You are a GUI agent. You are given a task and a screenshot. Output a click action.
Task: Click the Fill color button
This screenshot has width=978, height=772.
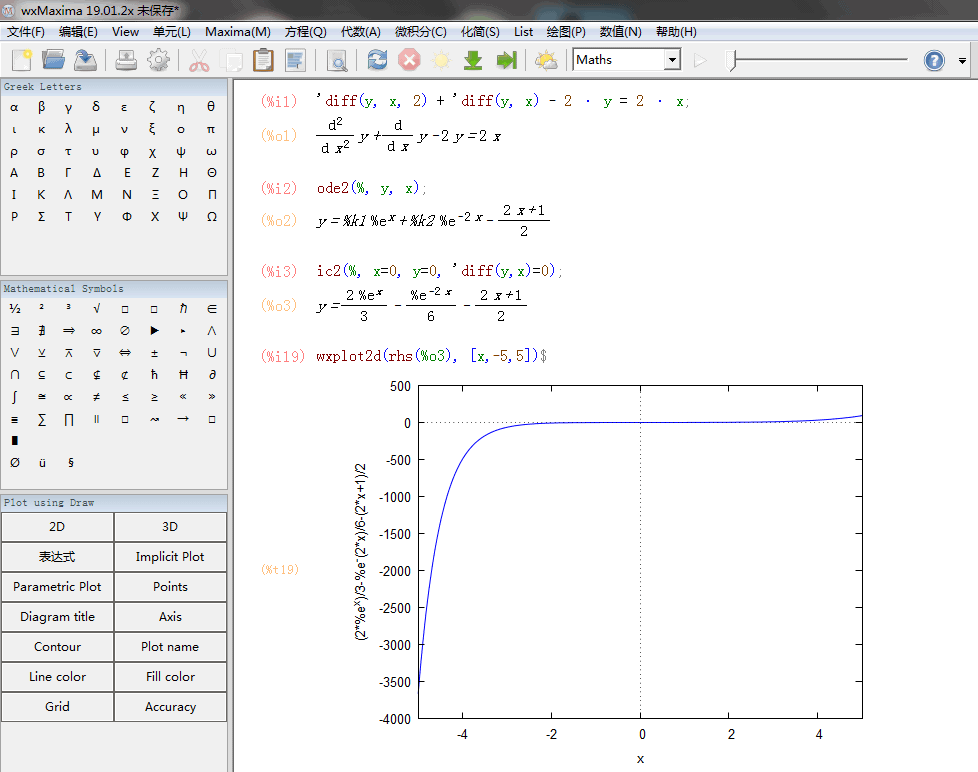pos(170,677)
